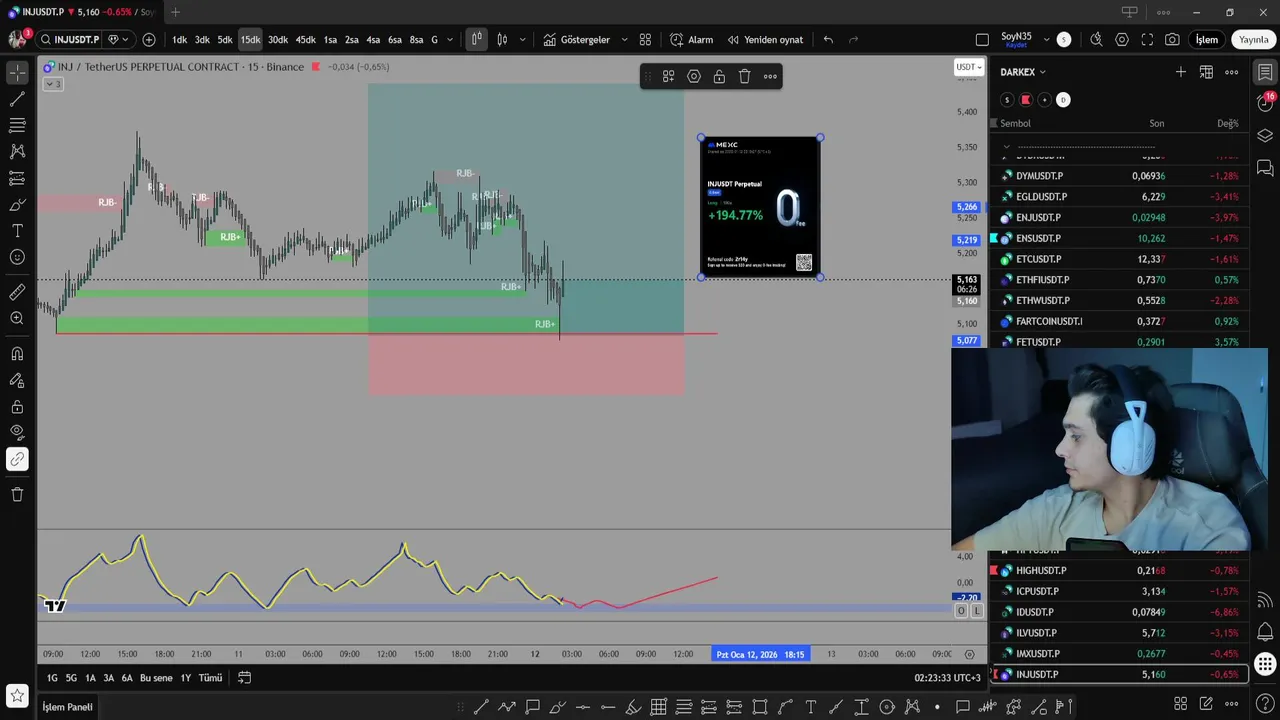Open go-to-date calendar icon

(x=244, y=678)
